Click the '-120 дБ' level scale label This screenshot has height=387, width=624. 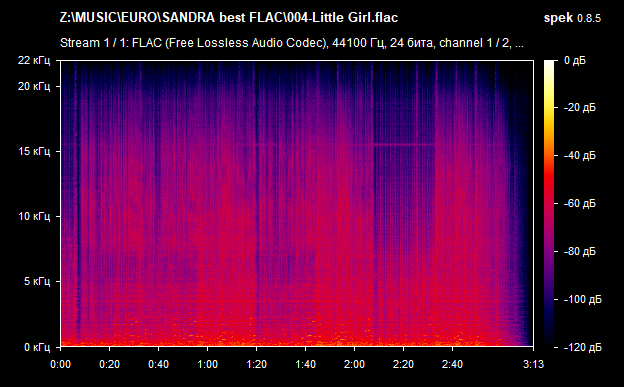click(582, 348)
